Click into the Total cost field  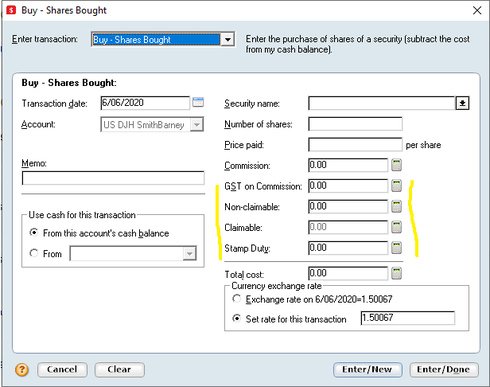[348, 273]
